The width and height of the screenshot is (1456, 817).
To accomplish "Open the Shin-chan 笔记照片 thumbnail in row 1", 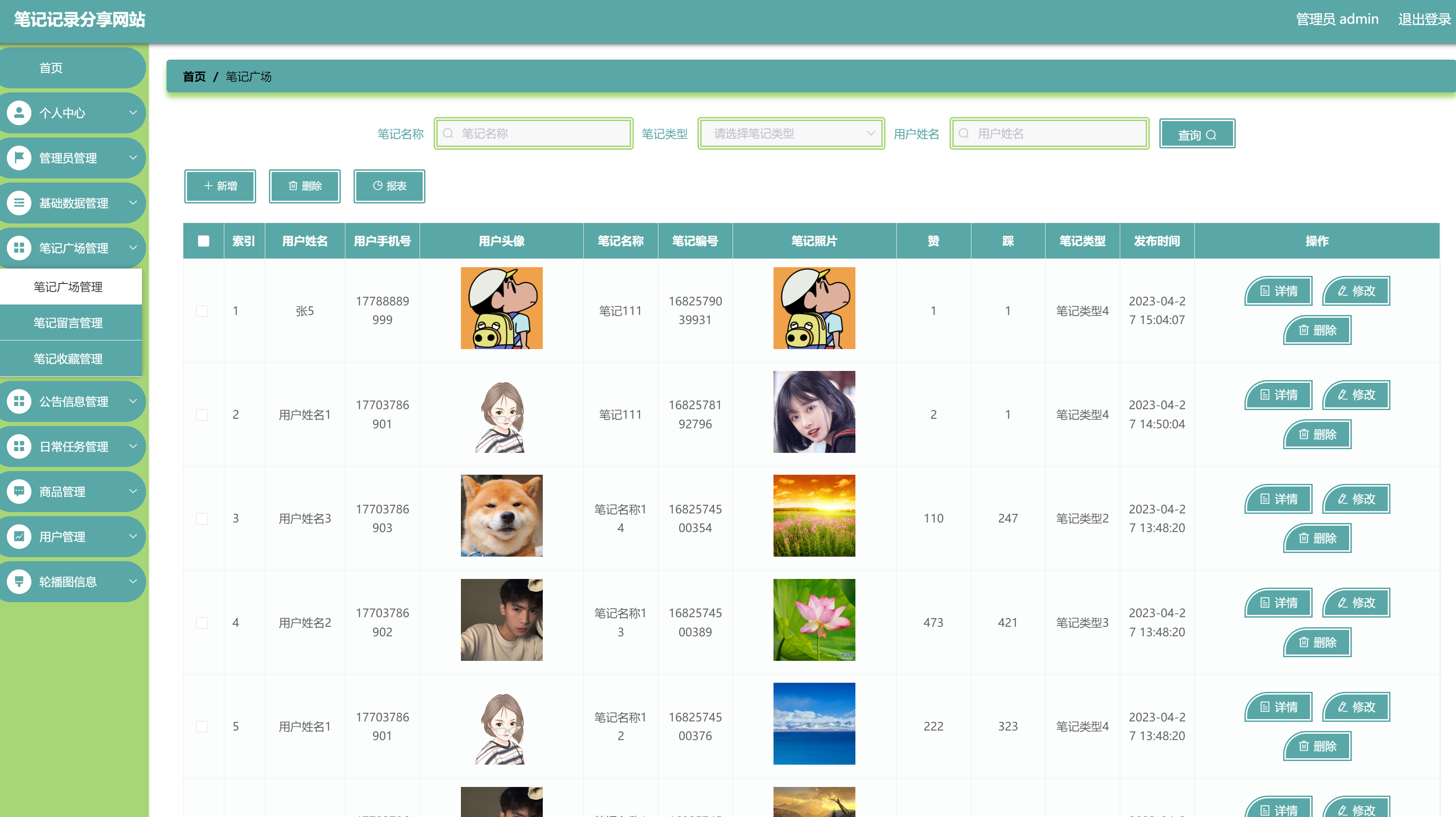I will (x=814, y=308).
